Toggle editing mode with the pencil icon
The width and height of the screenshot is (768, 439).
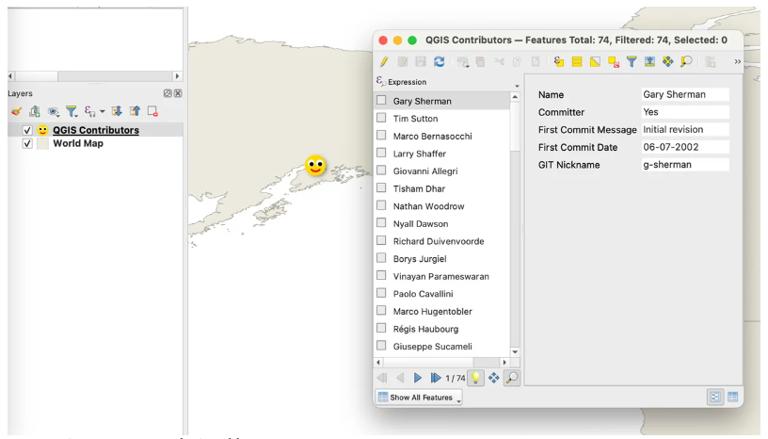tap(384, 62)
